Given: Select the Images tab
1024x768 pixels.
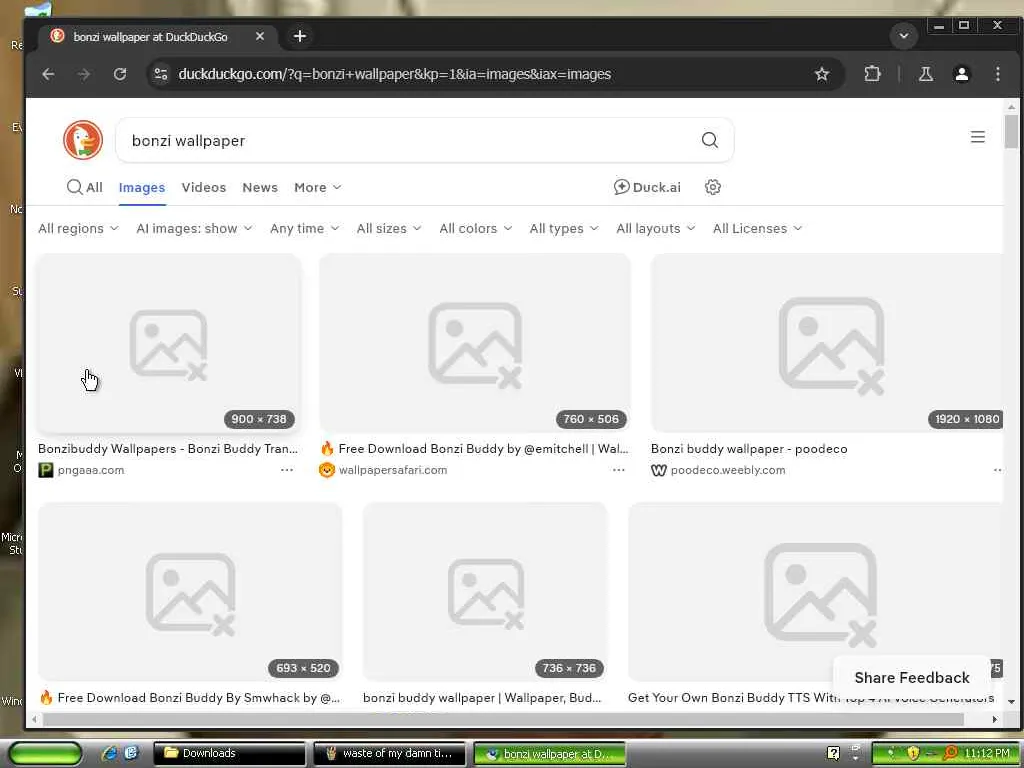Looking at the screenshot, I should tap(142, 187).
